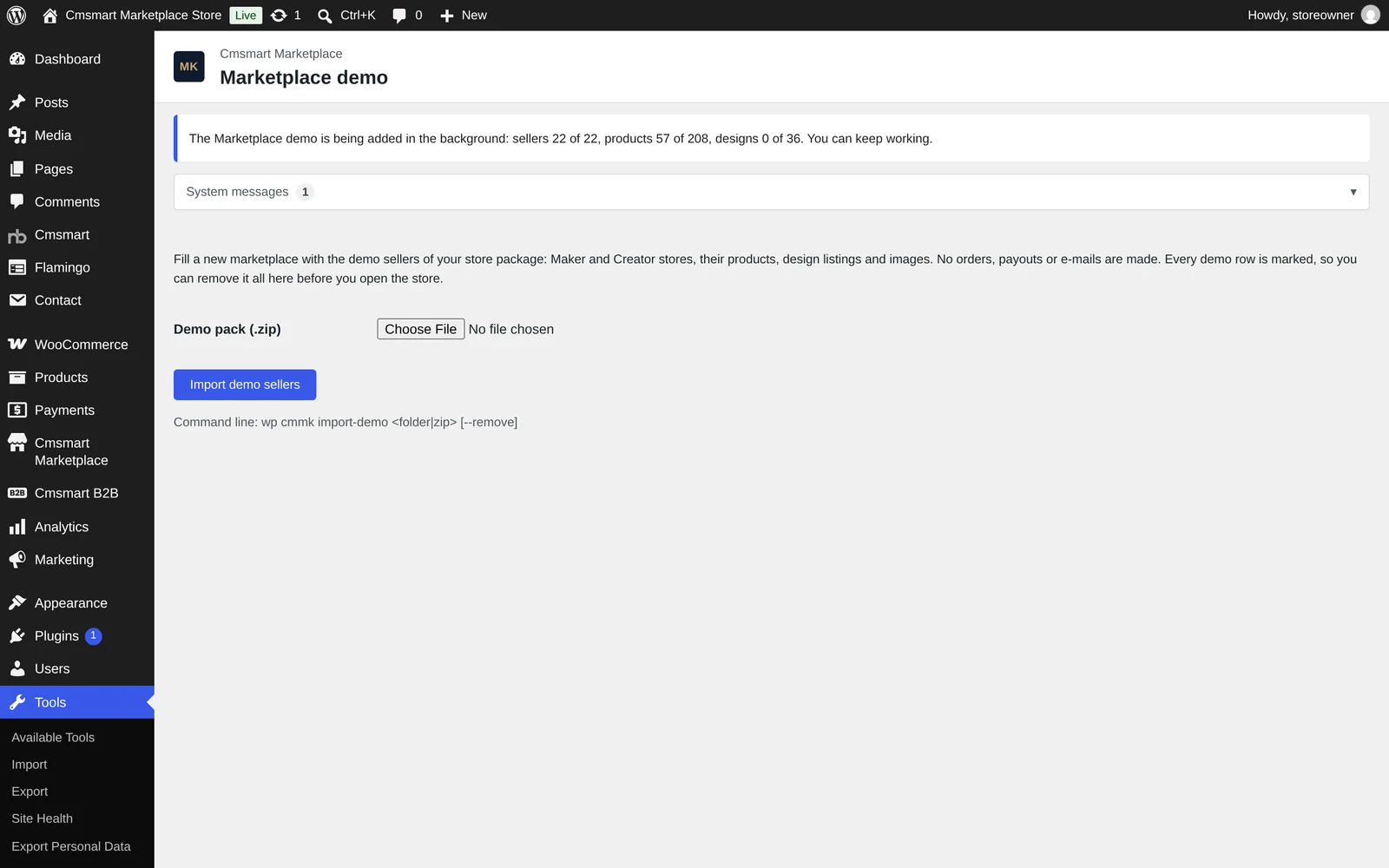1389x868 pixels.
Task: Click the Live status badge
Action: [x=246, y=16]
